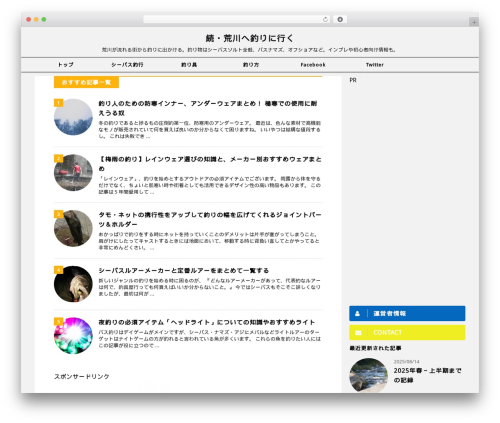
Task: Click the orange number 1 rank badge
Action: pyautogui.click(x=58, y=103)
